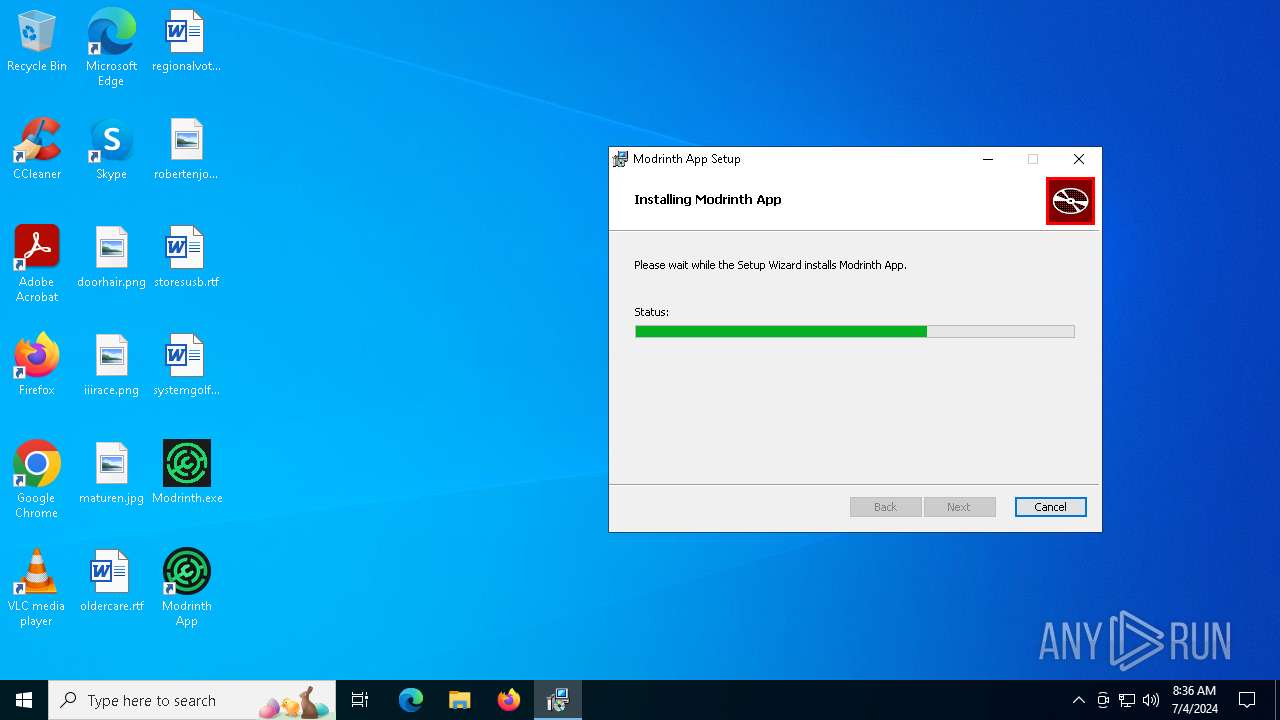The image size is (1280, 720).
Task: Open the Windows Start menu
Action: (24, 700)
